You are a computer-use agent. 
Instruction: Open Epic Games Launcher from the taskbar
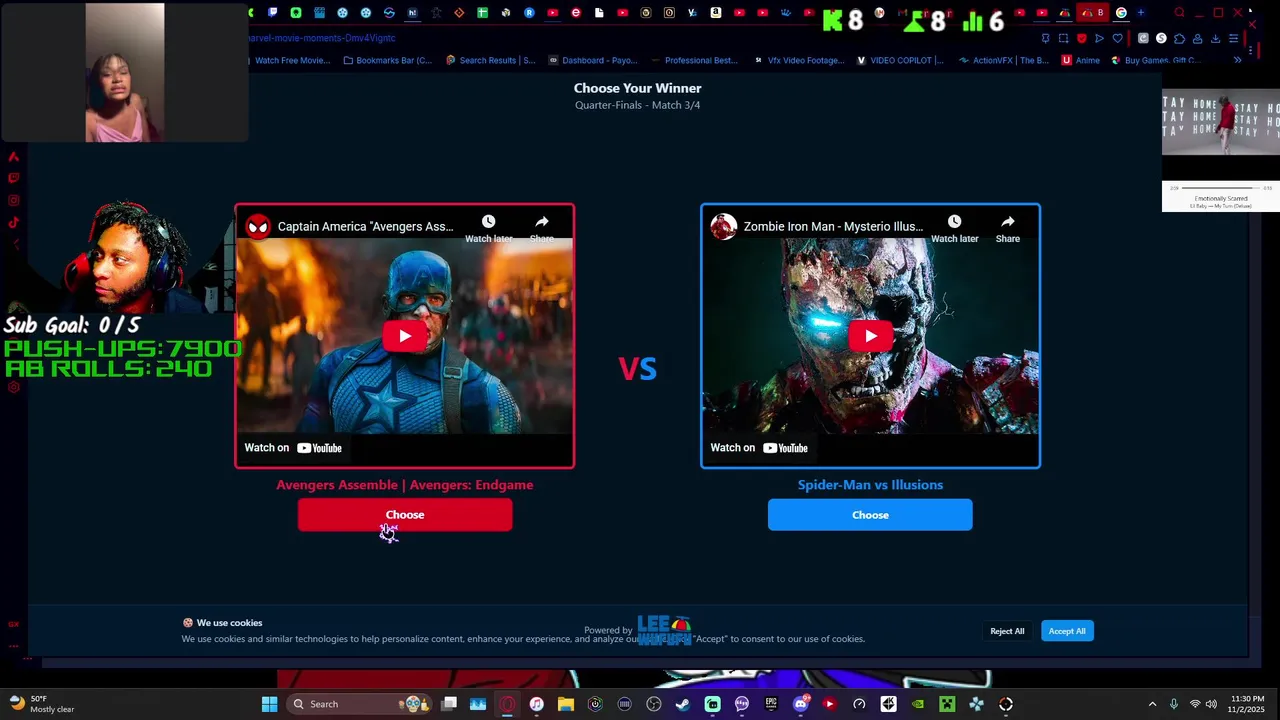771,704
